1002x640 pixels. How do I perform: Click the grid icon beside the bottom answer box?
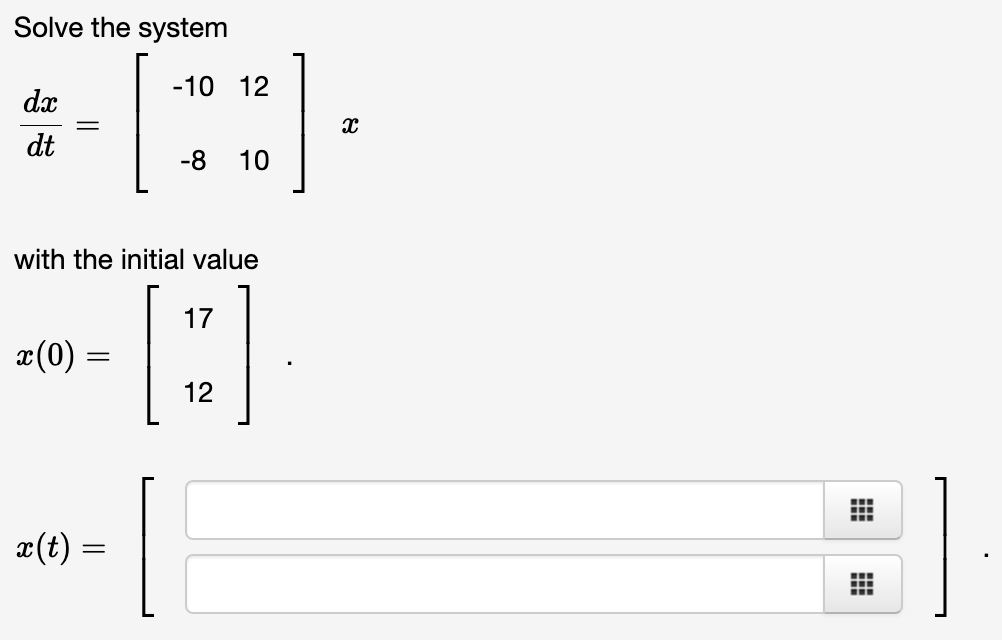pyautogui.click(x=862, y=583)
